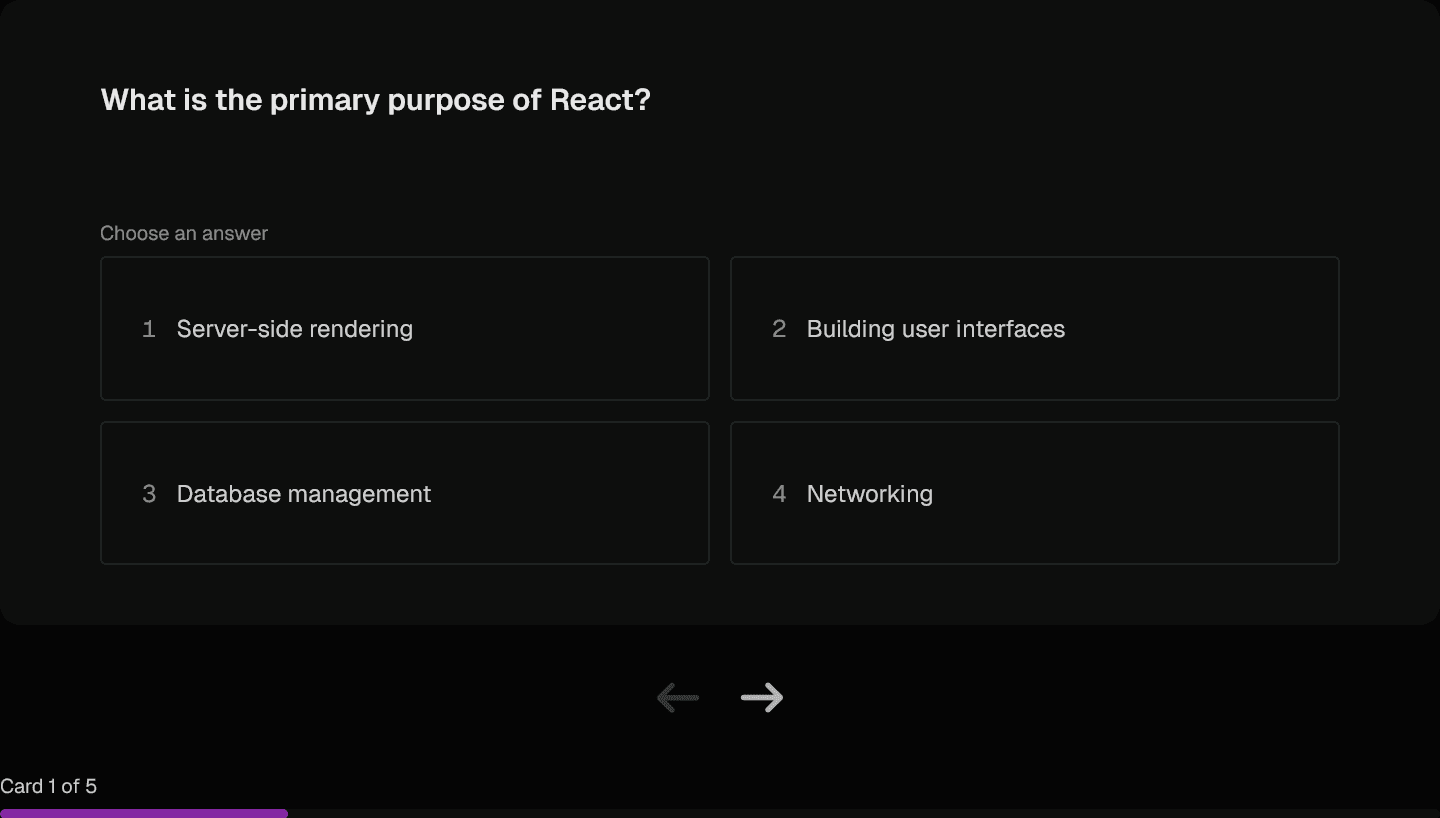
Task: Pick the Networking answer option
Action: pyautogui.click(x=1034, y=493)
